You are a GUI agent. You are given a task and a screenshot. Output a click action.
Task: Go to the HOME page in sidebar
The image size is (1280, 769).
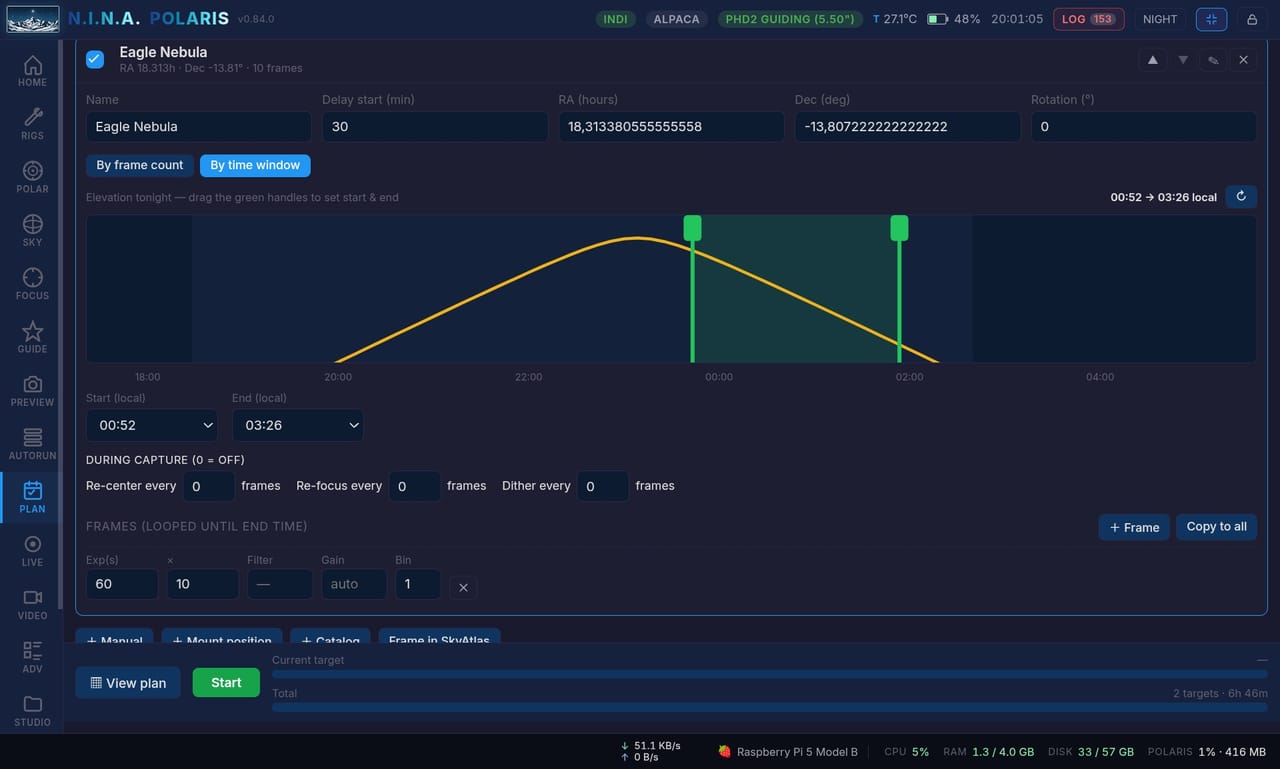[32, 71]
